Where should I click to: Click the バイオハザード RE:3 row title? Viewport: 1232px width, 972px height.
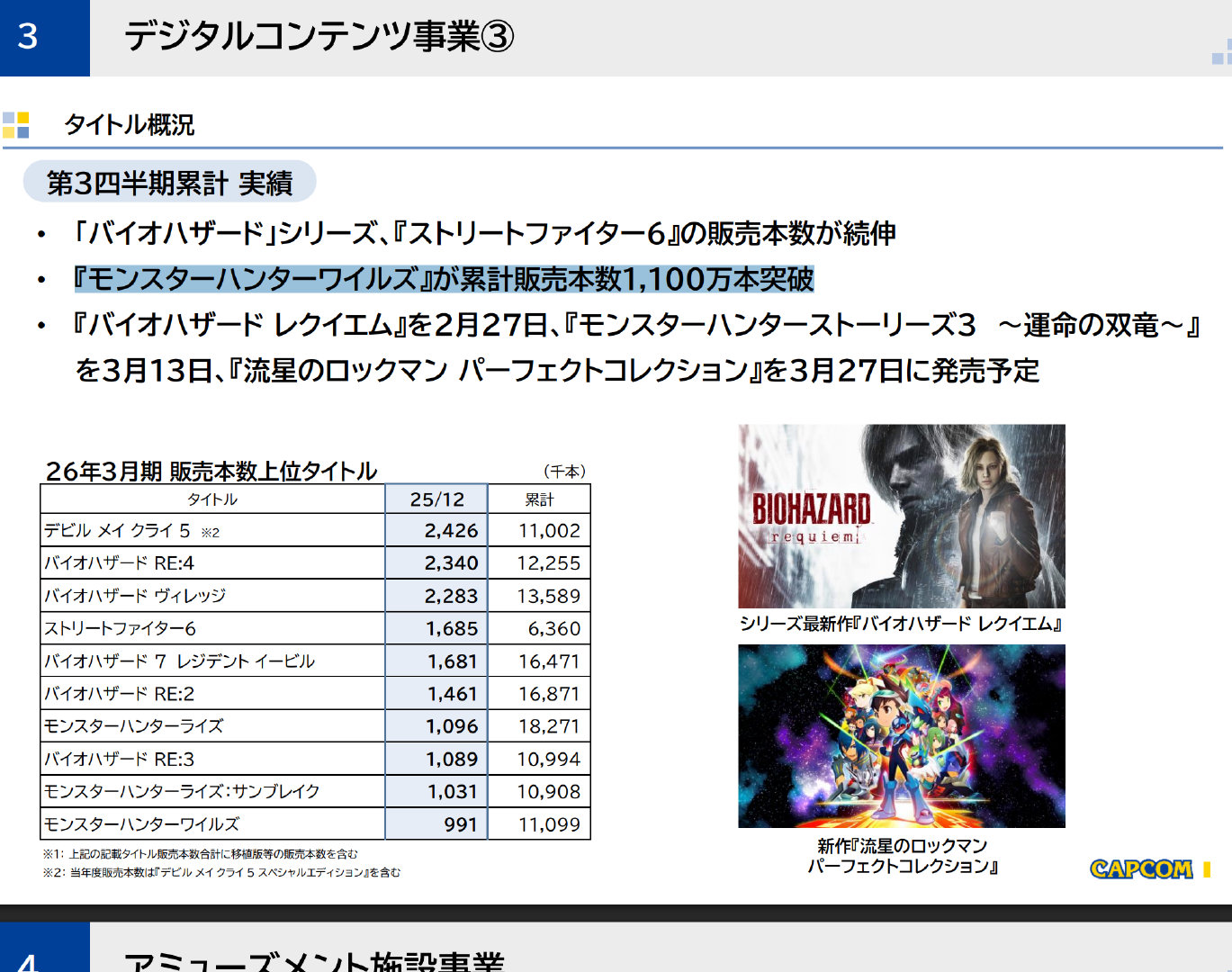click(119, 759)
